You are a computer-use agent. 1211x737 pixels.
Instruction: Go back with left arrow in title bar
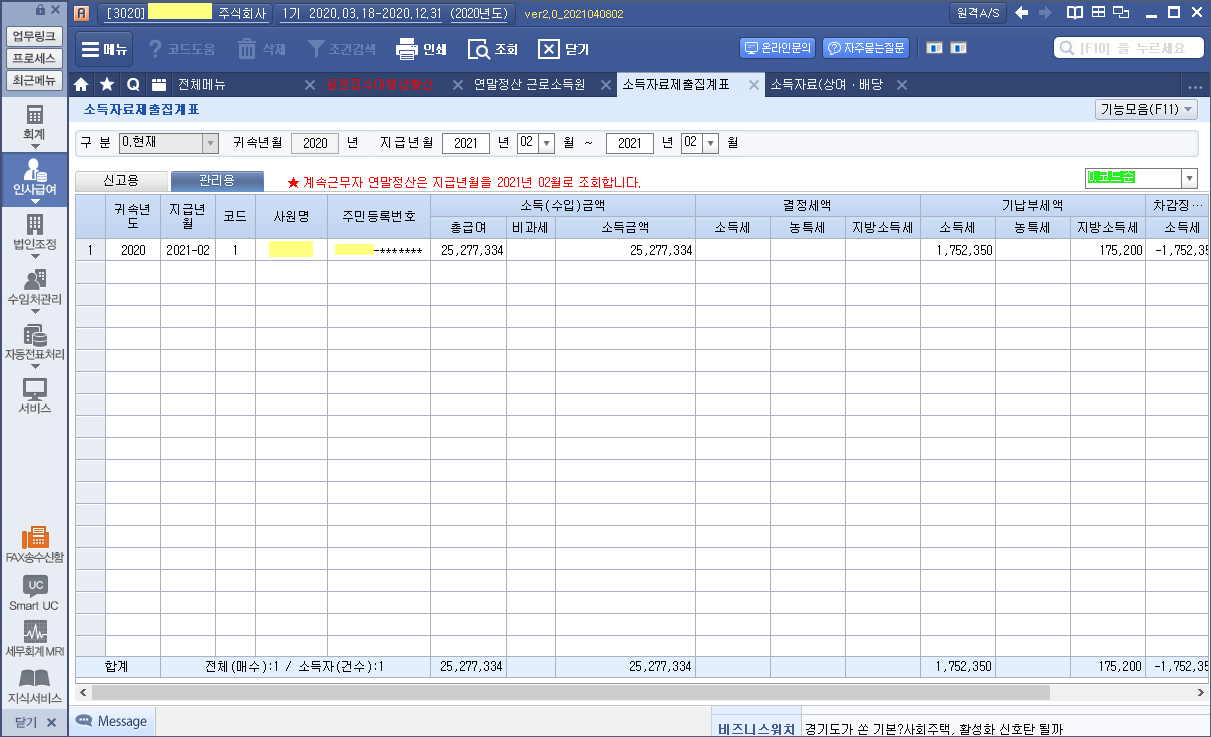[1021, 13]
